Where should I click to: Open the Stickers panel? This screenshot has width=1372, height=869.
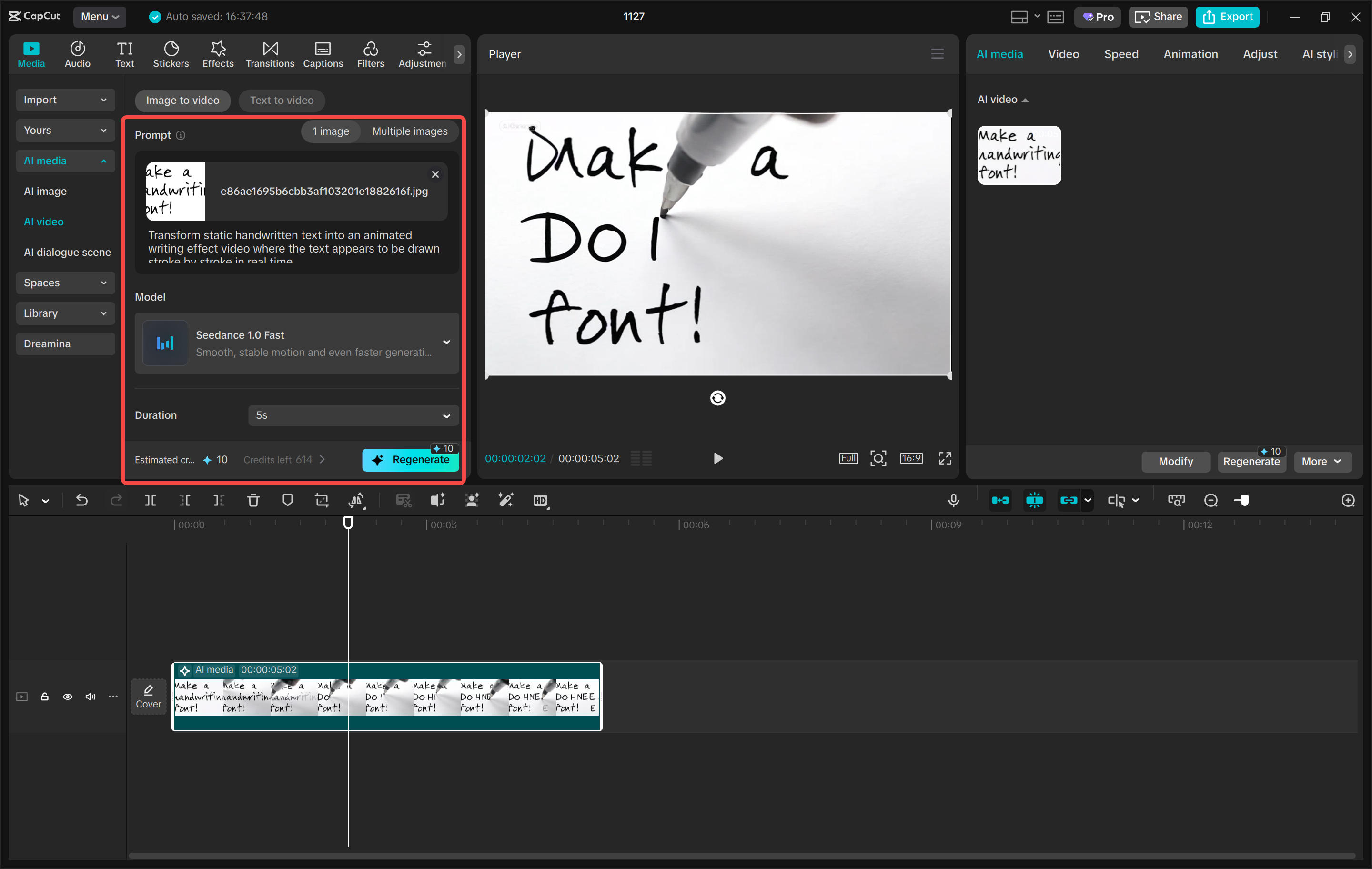(x=171, y=53)
